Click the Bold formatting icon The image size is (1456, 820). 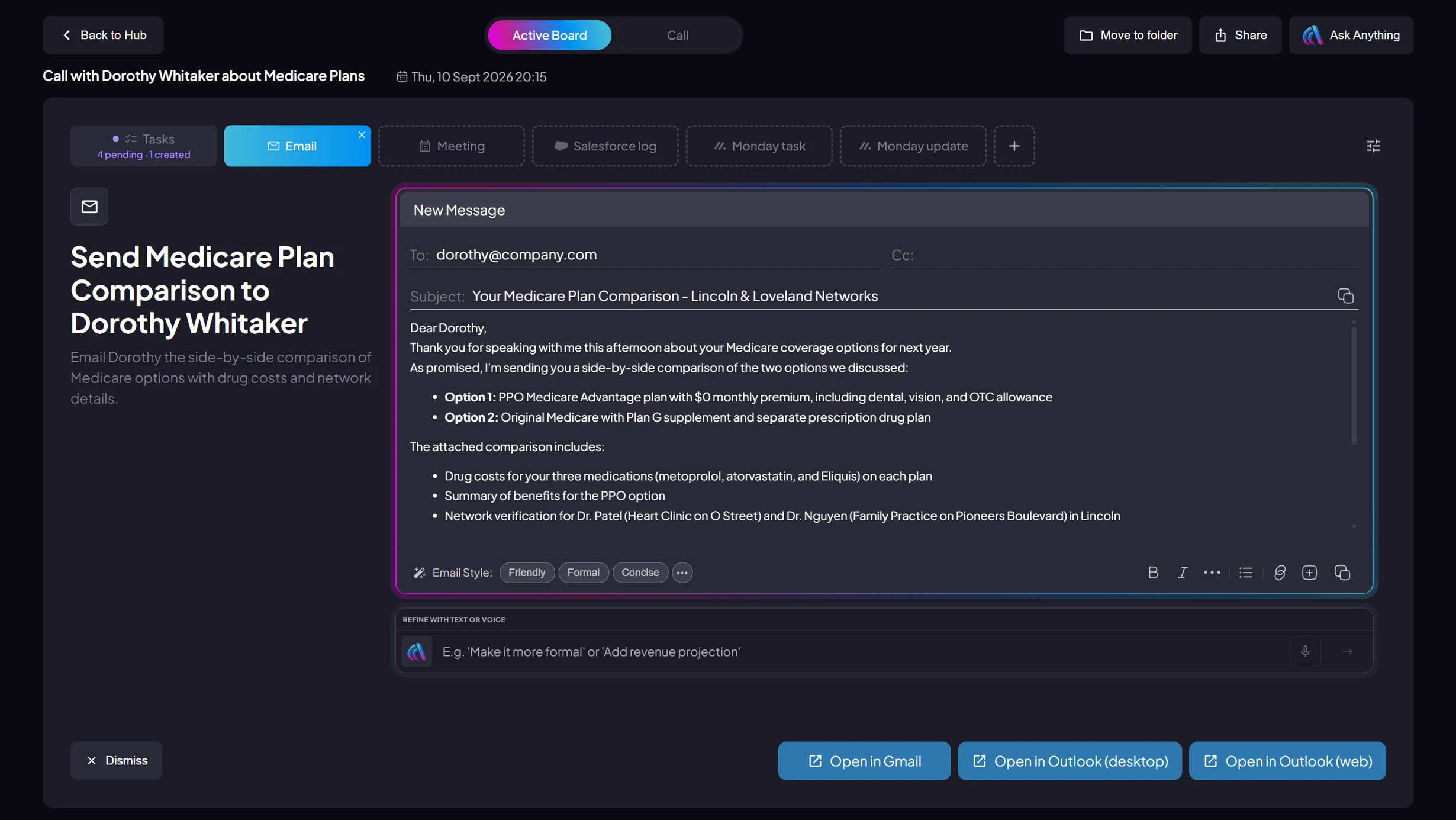click(x=1153, y=573)
